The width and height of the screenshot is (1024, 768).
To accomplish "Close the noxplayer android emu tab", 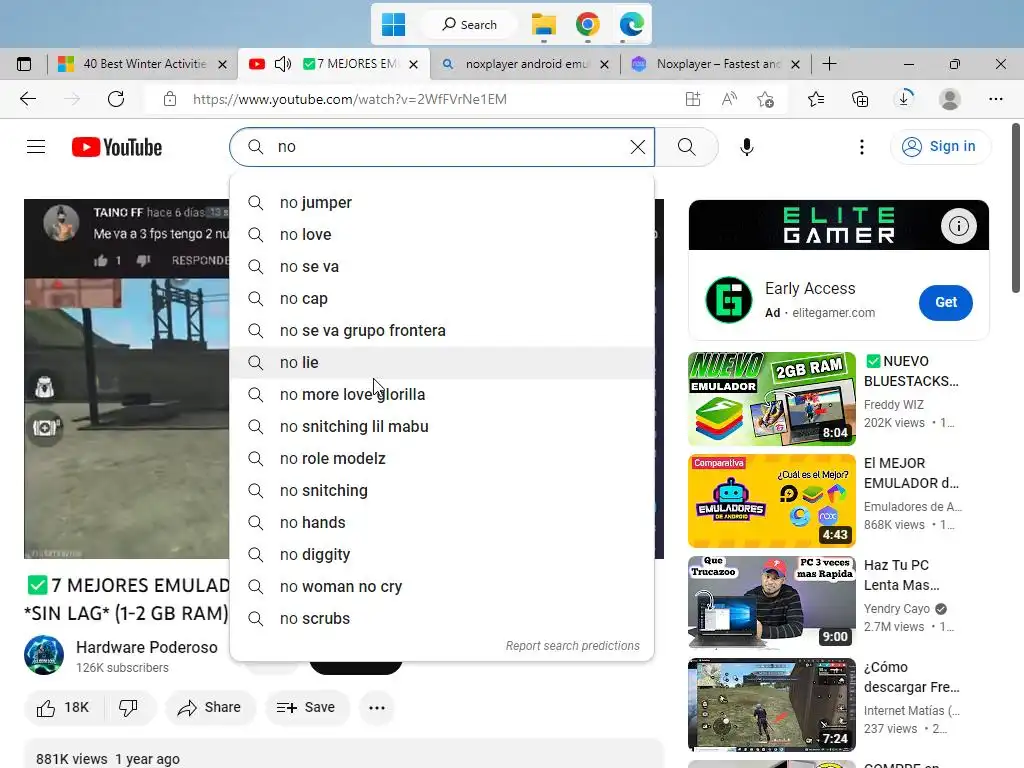I will 604,65.
